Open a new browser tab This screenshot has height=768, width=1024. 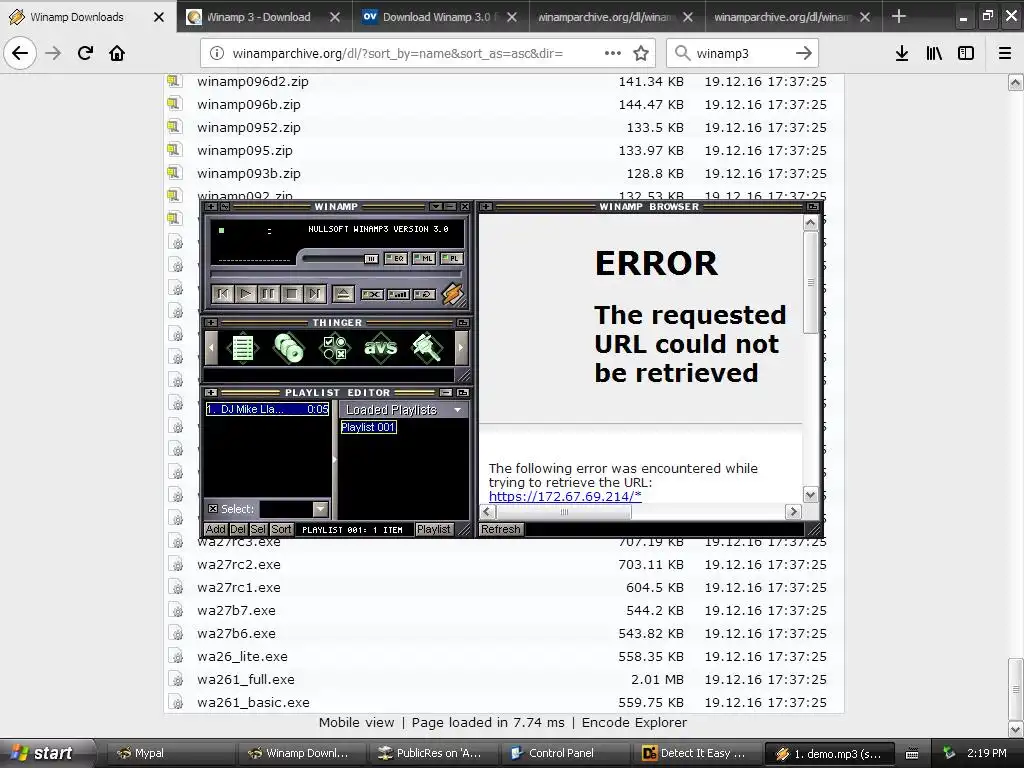click(899, 16)
